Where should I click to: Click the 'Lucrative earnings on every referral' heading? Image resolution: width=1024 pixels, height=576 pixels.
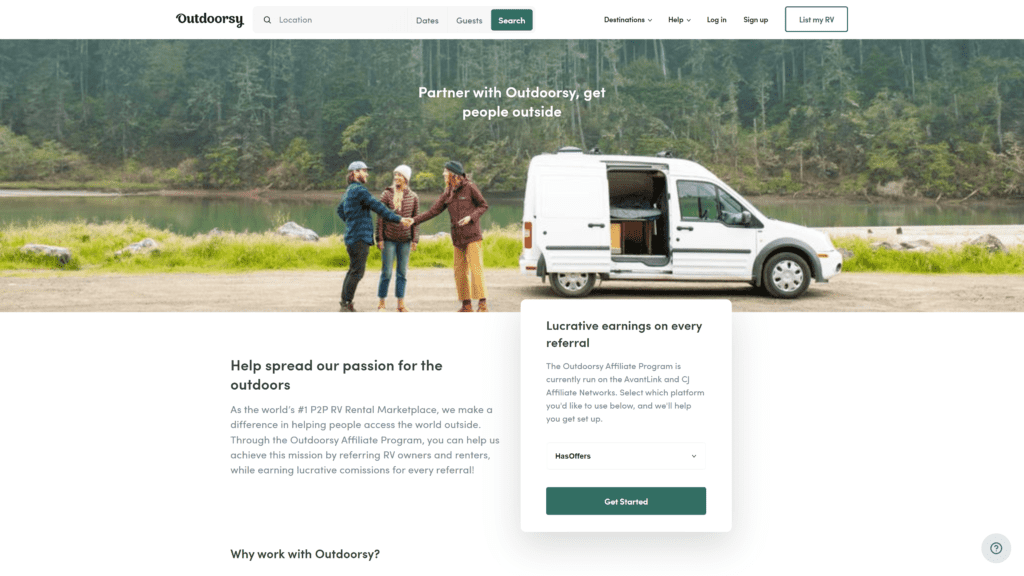(624, 334)
